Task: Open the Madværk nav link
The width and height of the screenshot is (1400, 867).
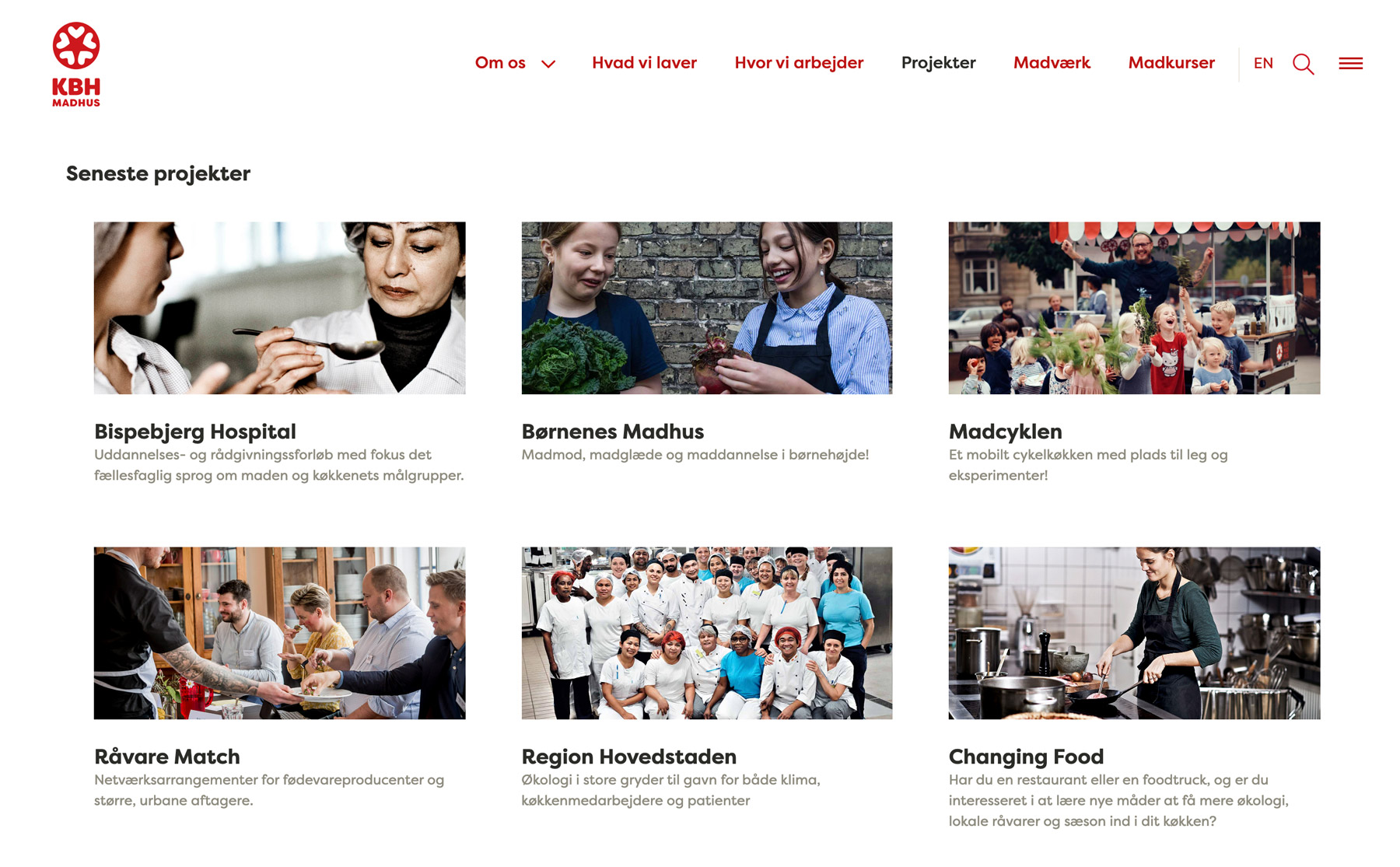Action: click(x=1052, y=63)
